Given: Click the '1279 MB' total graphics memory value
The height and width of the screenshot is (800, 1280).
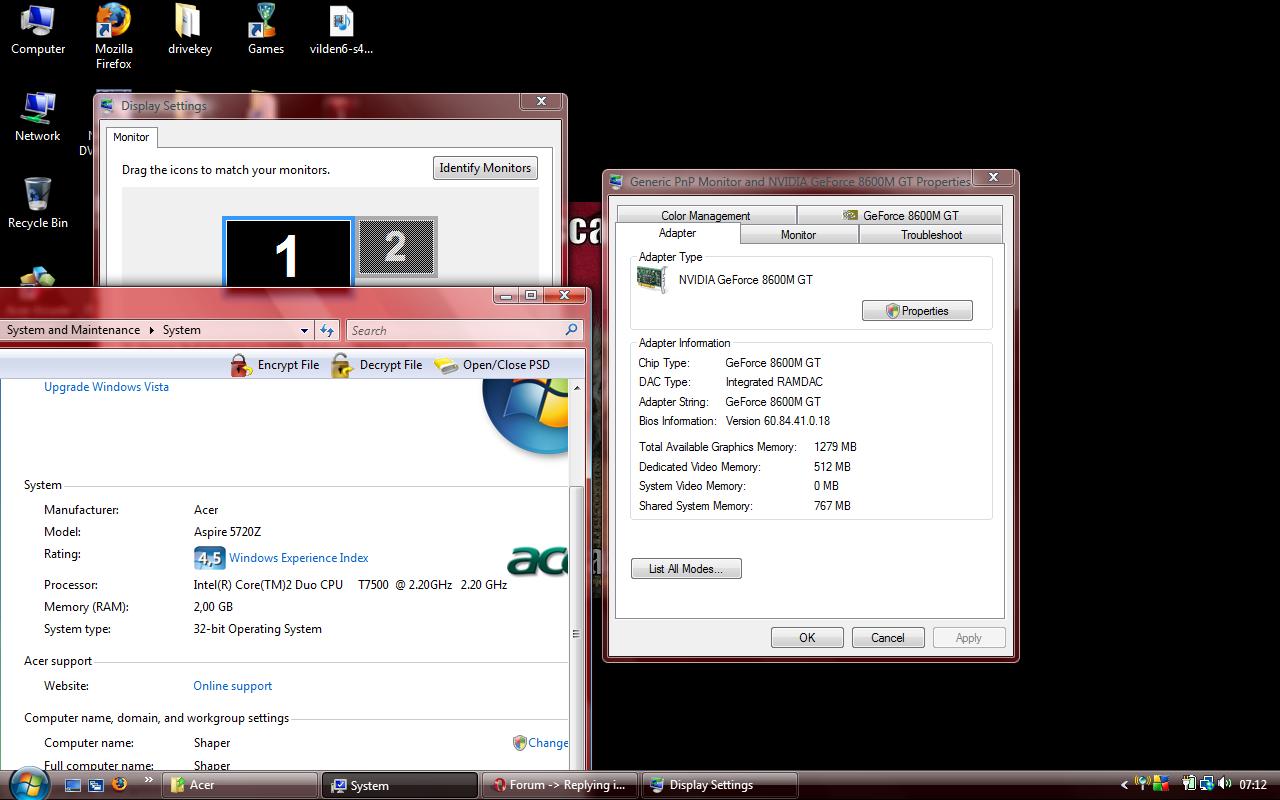Looking at the screenshot, I should point(835,447).
